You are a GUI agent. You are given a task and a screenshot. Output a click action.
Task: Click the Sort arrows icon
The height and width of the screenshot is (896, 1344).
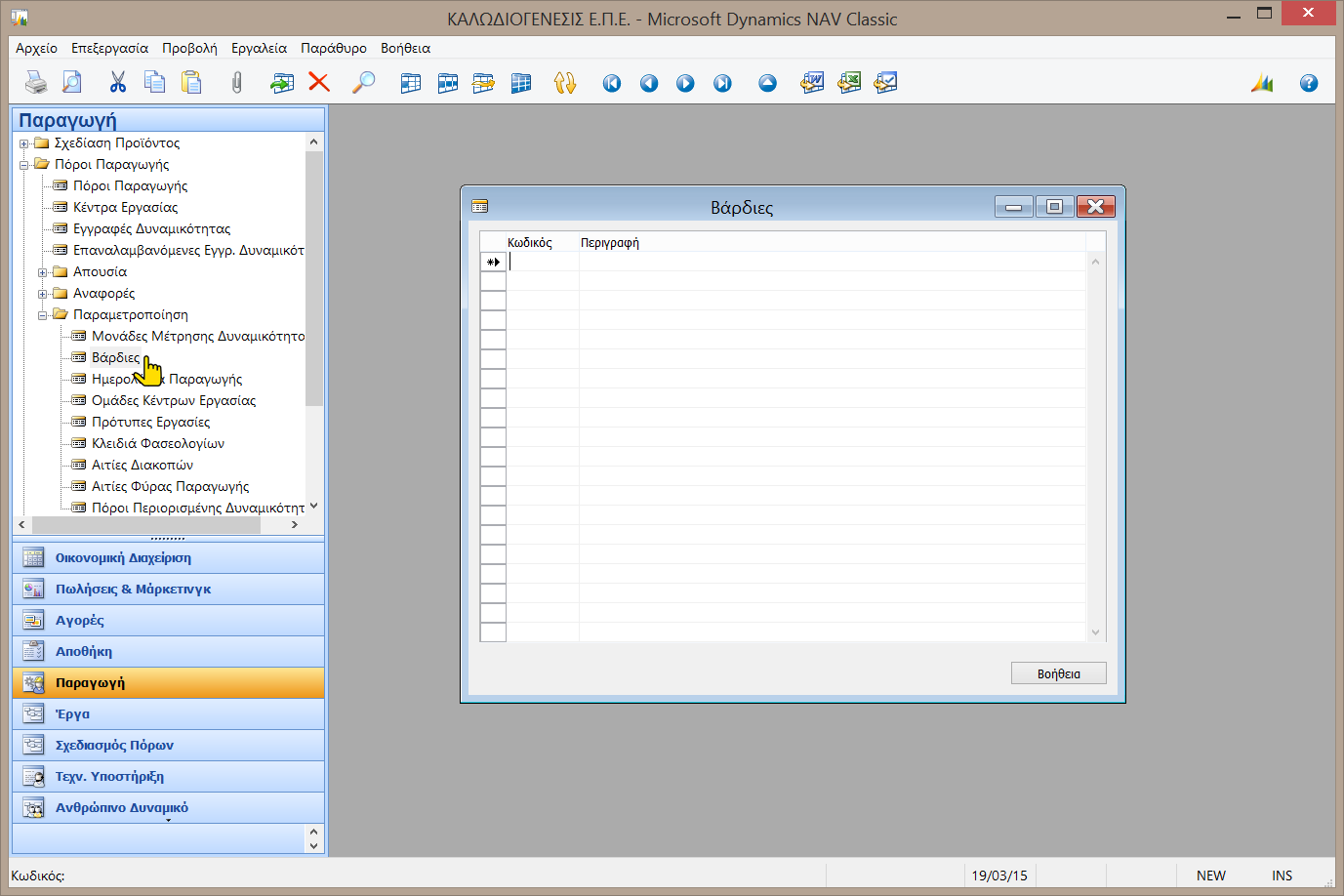(x=565, y=83)
